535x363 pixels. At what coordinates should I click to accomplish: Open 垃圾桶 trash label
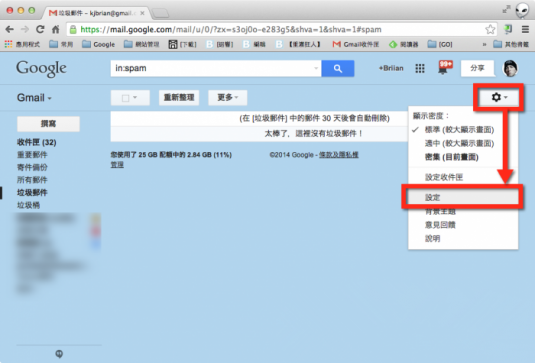(x=29, y=205)
